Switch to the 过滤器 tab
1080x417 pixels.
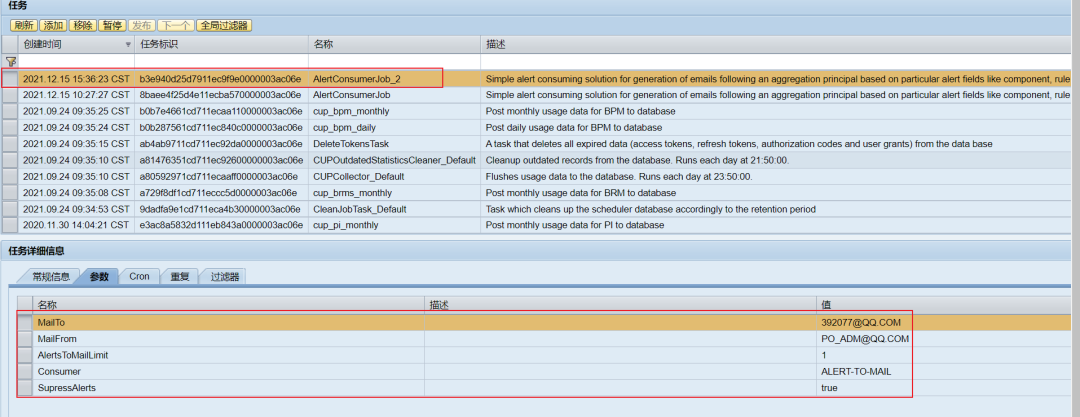coord(224,276)
